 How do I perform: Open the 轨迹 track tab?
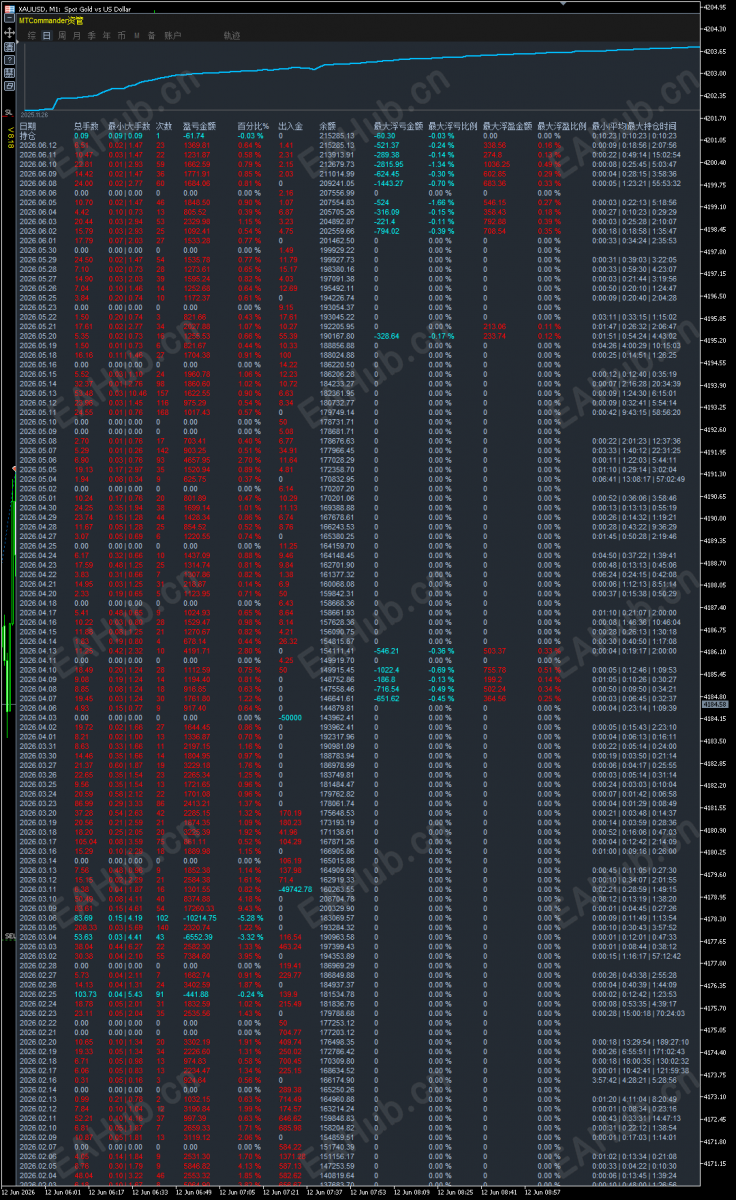232,35
